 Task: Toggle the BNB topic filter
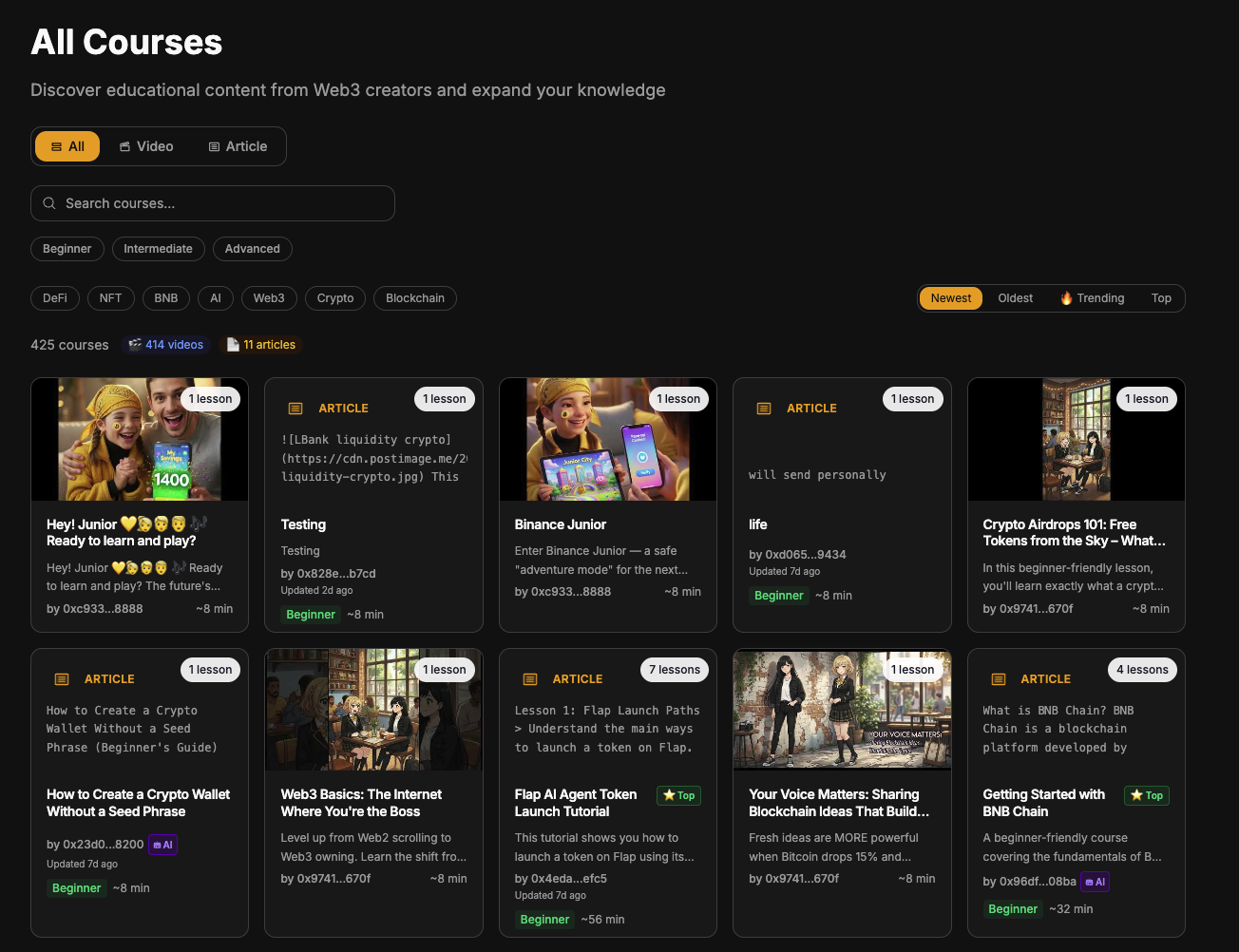166,298
